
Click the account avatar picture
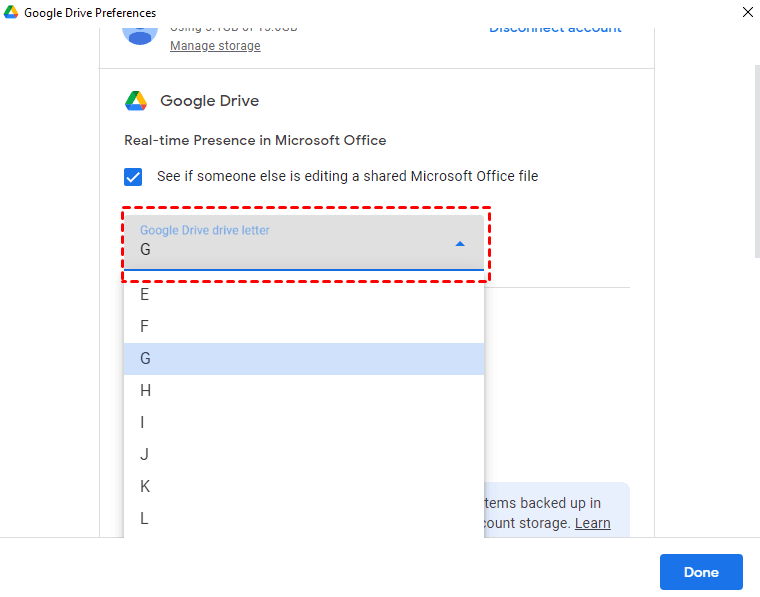coord(140,36)
